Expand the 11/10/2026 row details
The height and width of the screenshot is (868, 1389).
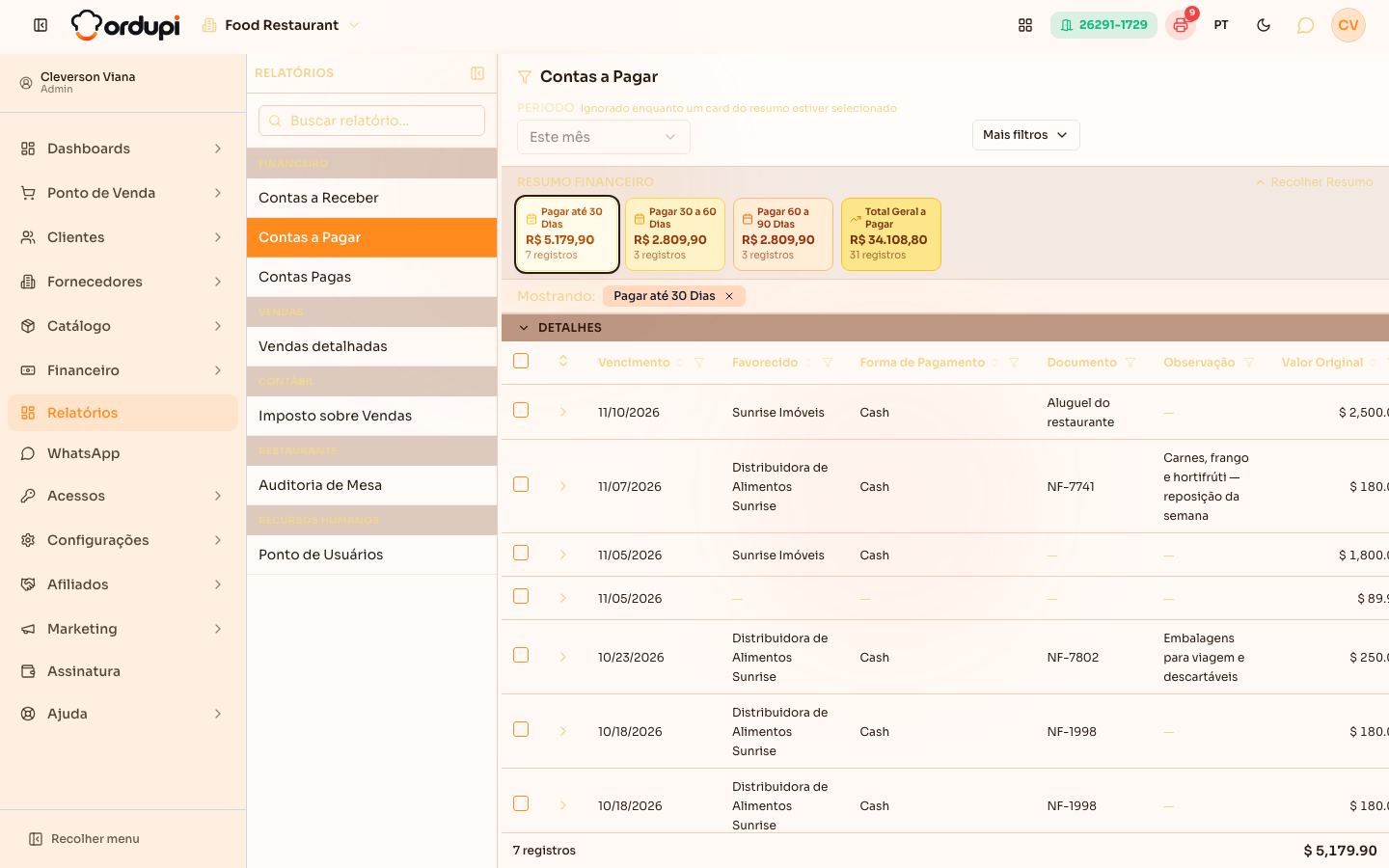coord(563,412)
